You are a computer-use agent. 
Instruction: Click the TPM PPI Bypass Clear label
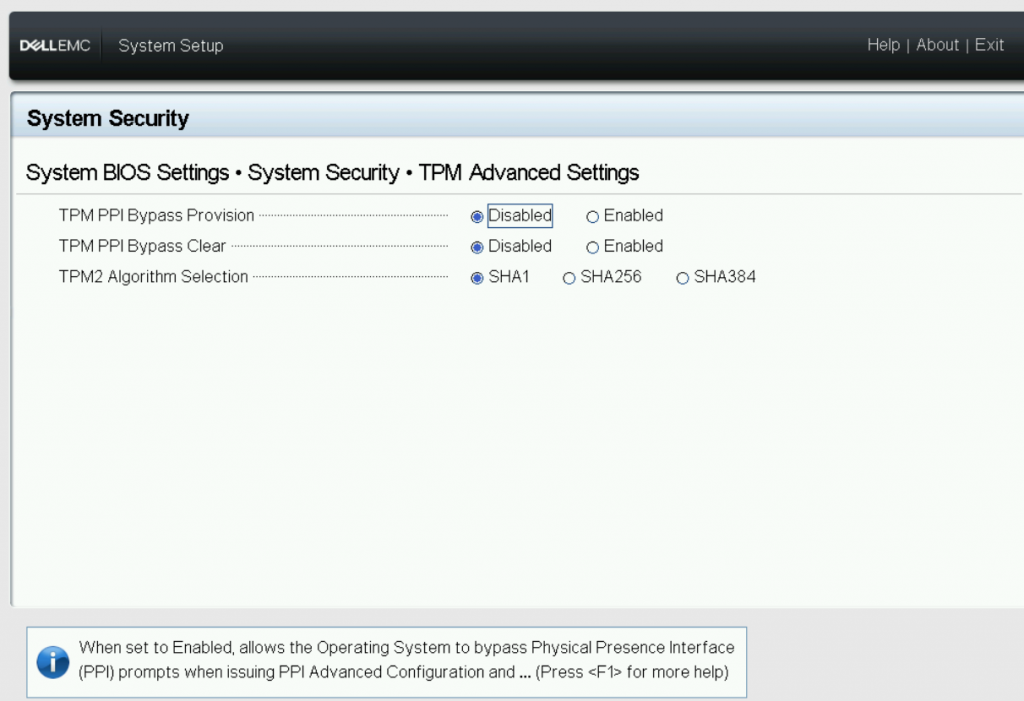point(142,246)
